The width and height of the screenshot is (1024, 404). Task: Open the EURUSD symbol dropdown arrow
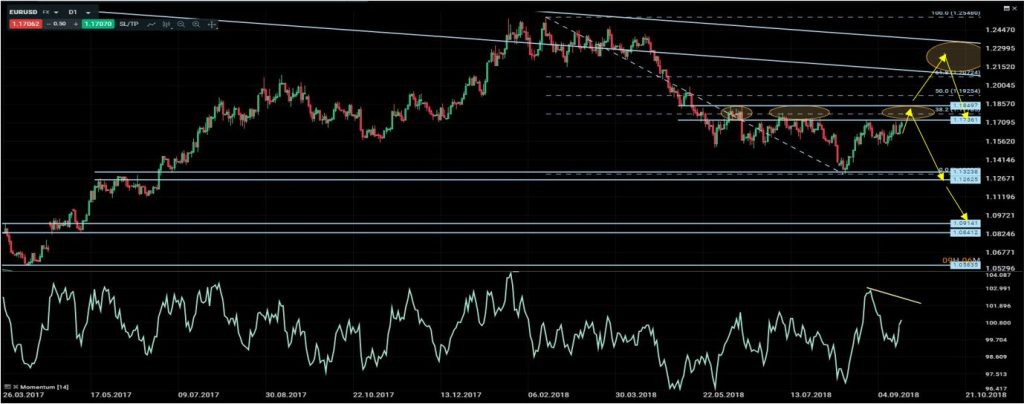(x=56, y=12)
